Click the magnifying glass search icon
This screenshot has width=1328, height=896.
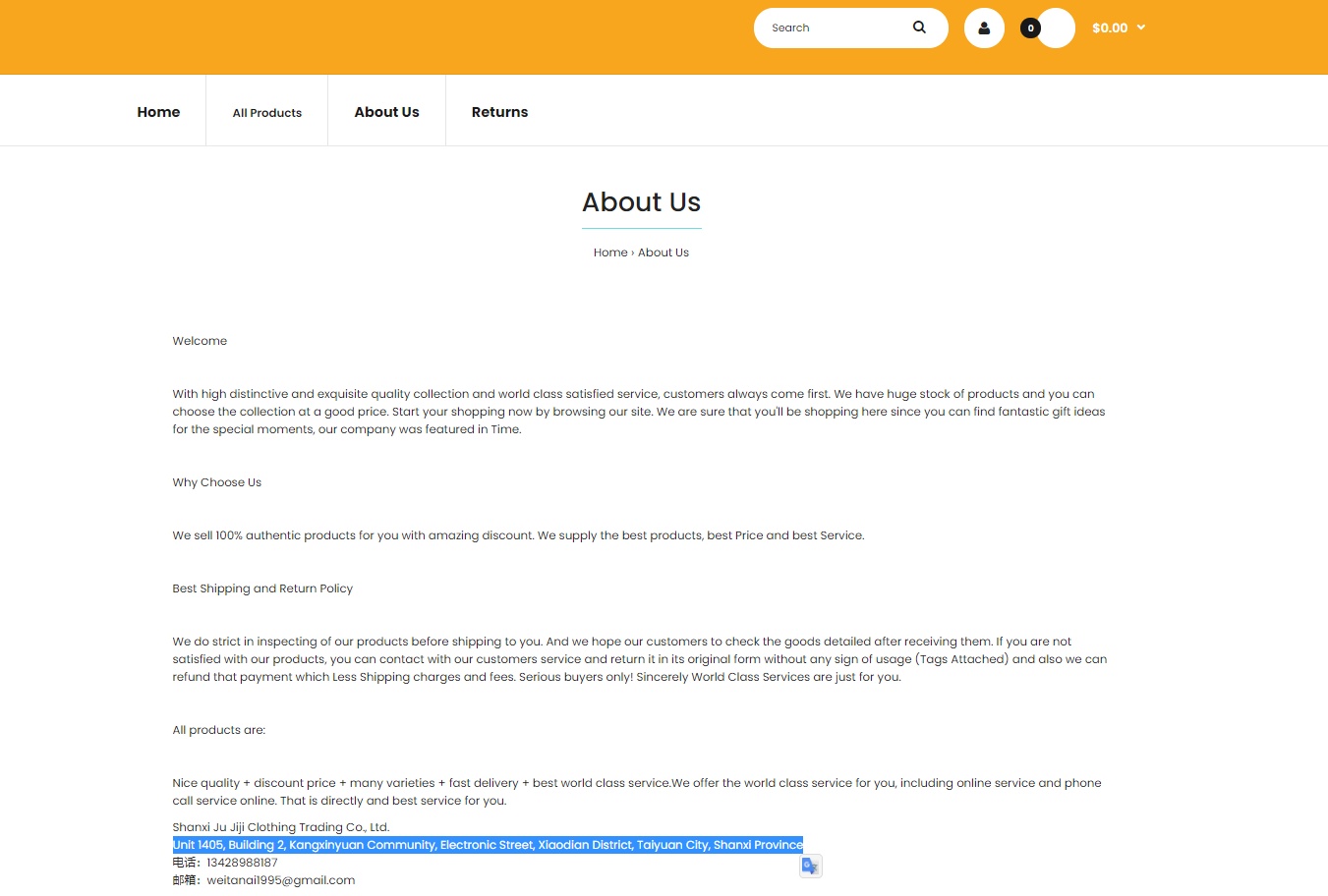(x=919, y=28)
